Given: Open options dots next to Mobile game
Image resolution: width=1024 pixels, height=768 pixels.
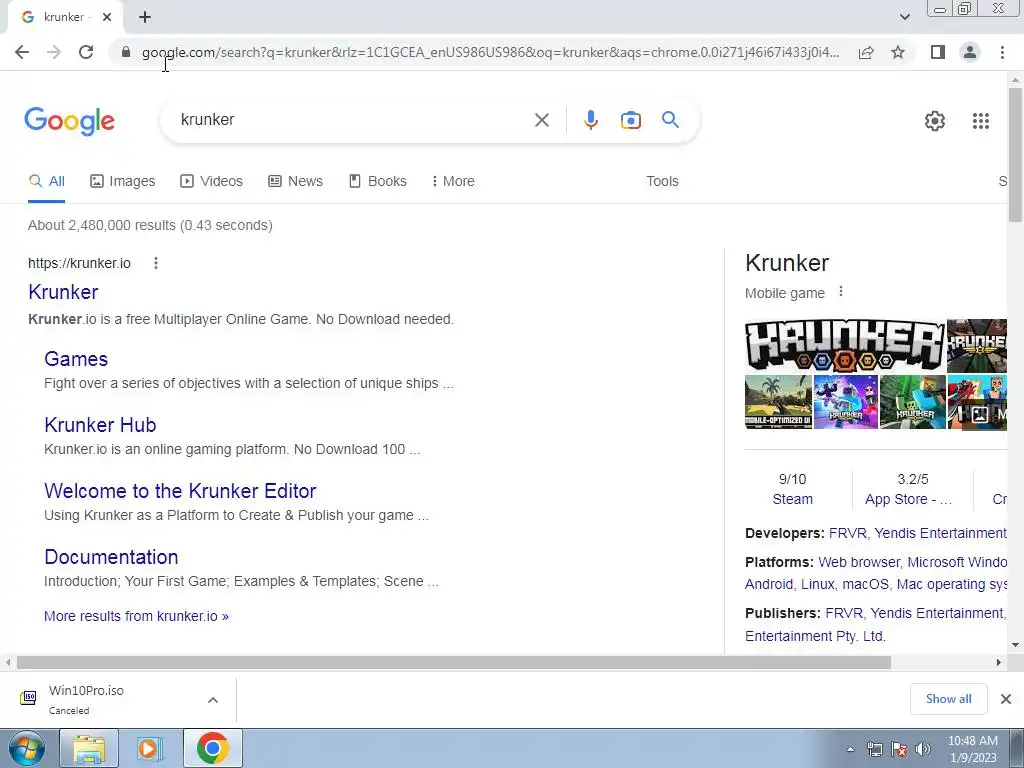Looking at the screenshot, I should click(841, 292).
